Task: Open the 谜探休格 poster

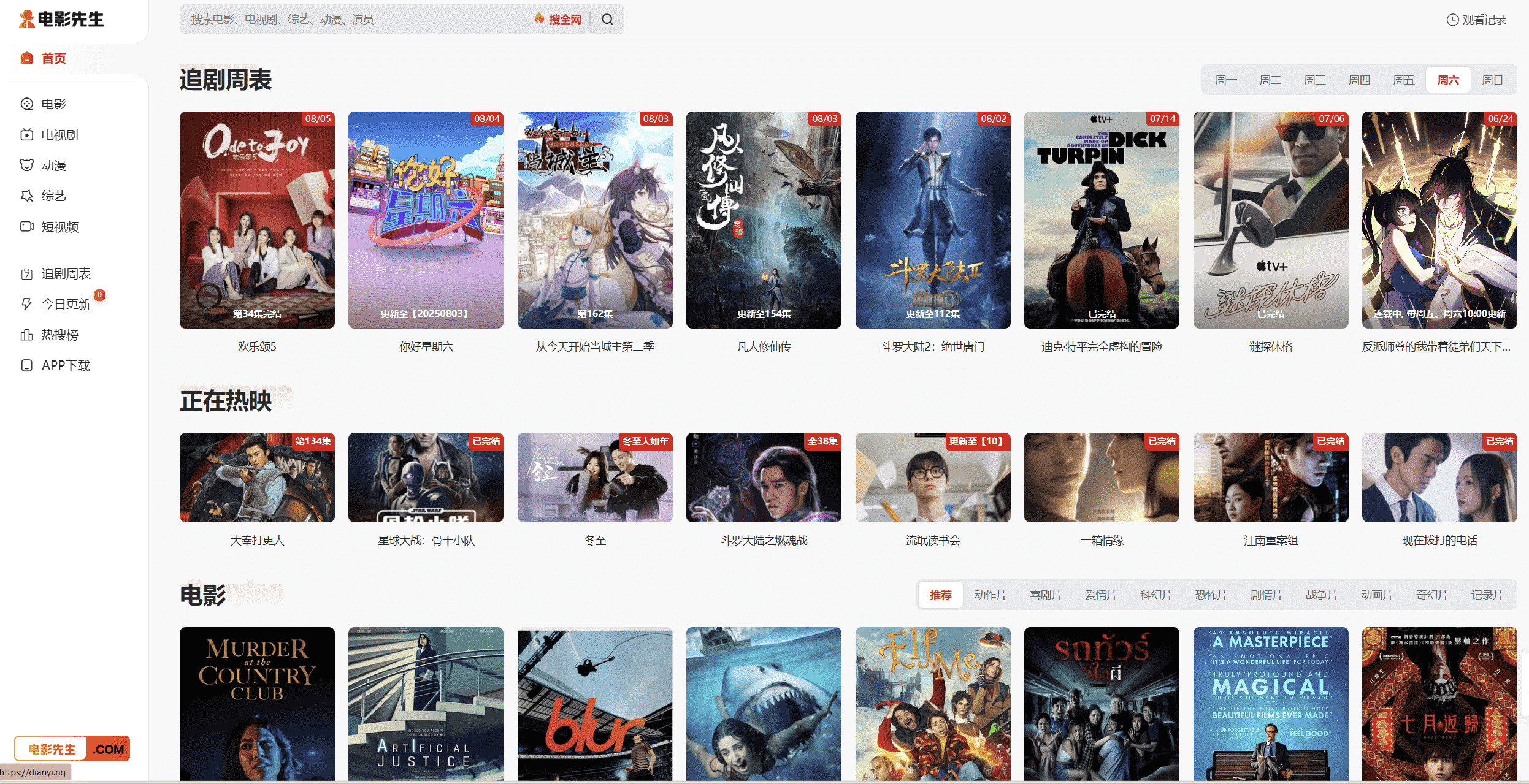Action: click(1271, 220)
